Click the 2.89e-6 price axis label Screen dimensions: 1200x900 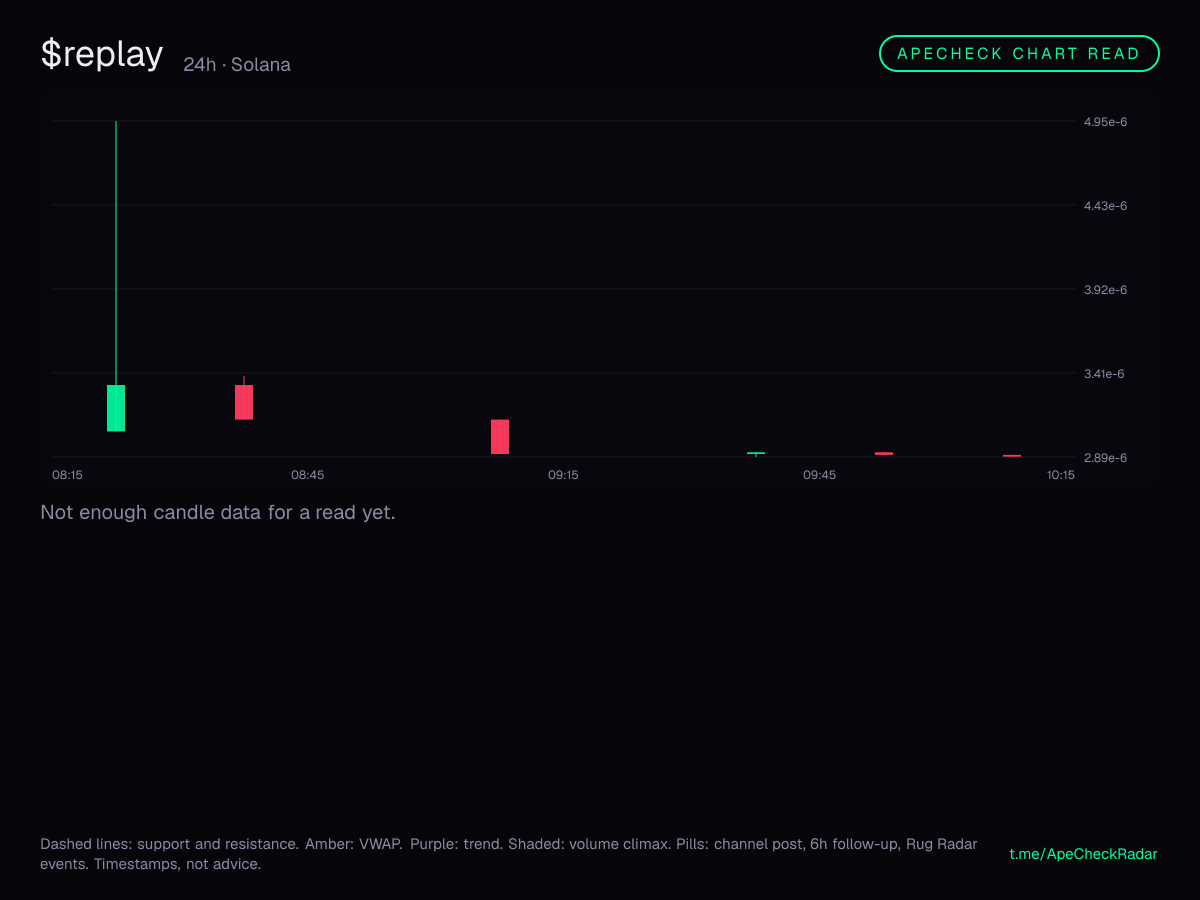point(1105,458)
